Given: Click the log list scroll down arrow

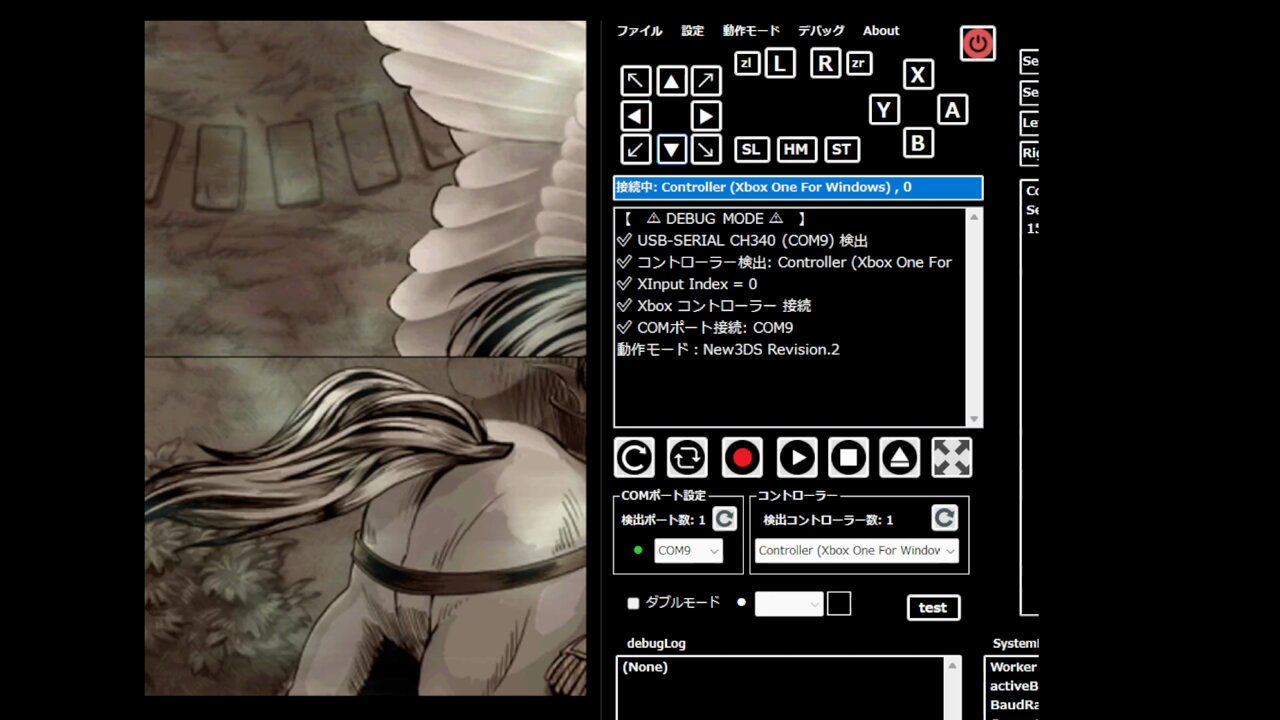Looking at the screenshot, I should pos(974,419).
